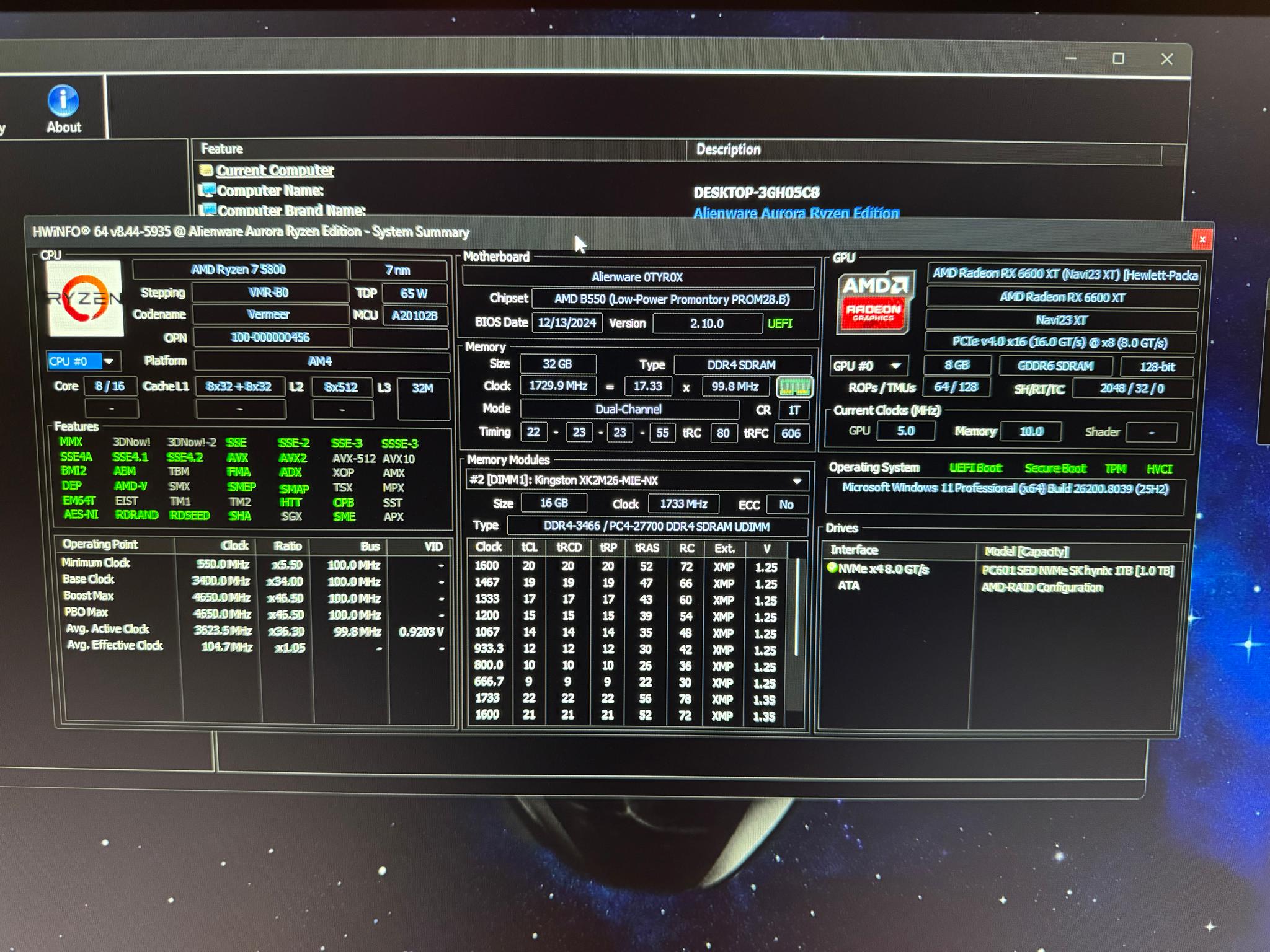The width and height of the screenshot is (1270, 952).
Task: Click the DDR4-3466 / PC4-27700 type field
Action: point(657,527)
